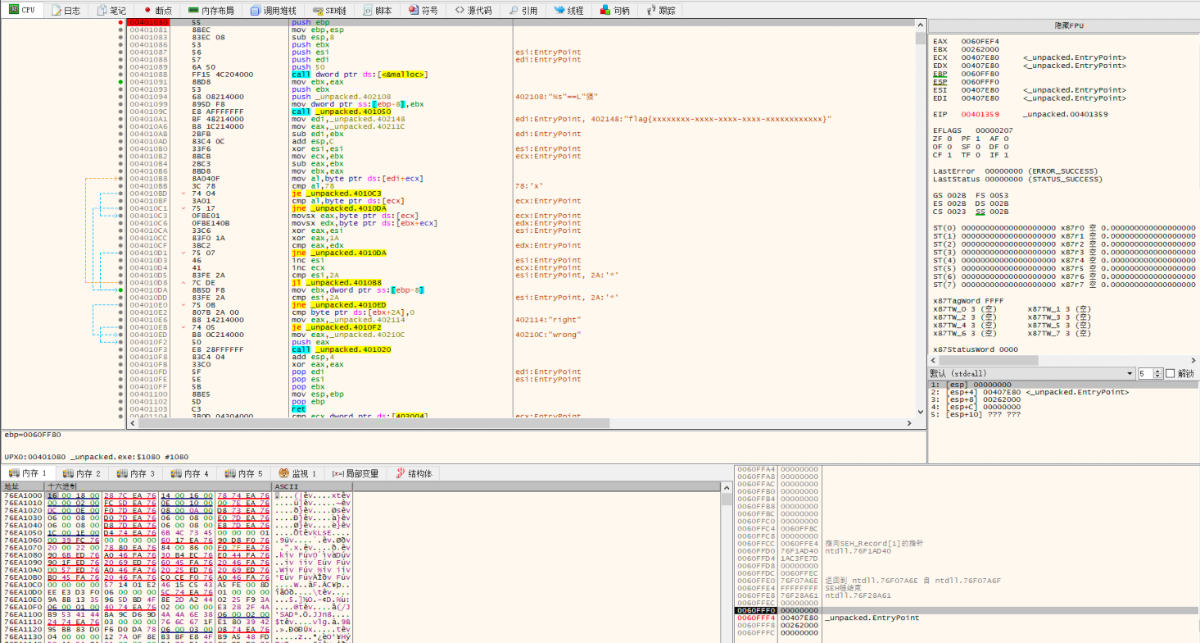Viewport: 1200px width, 643px height.
Task: Open the 结构体 struct tab
Action: (414, 473)
